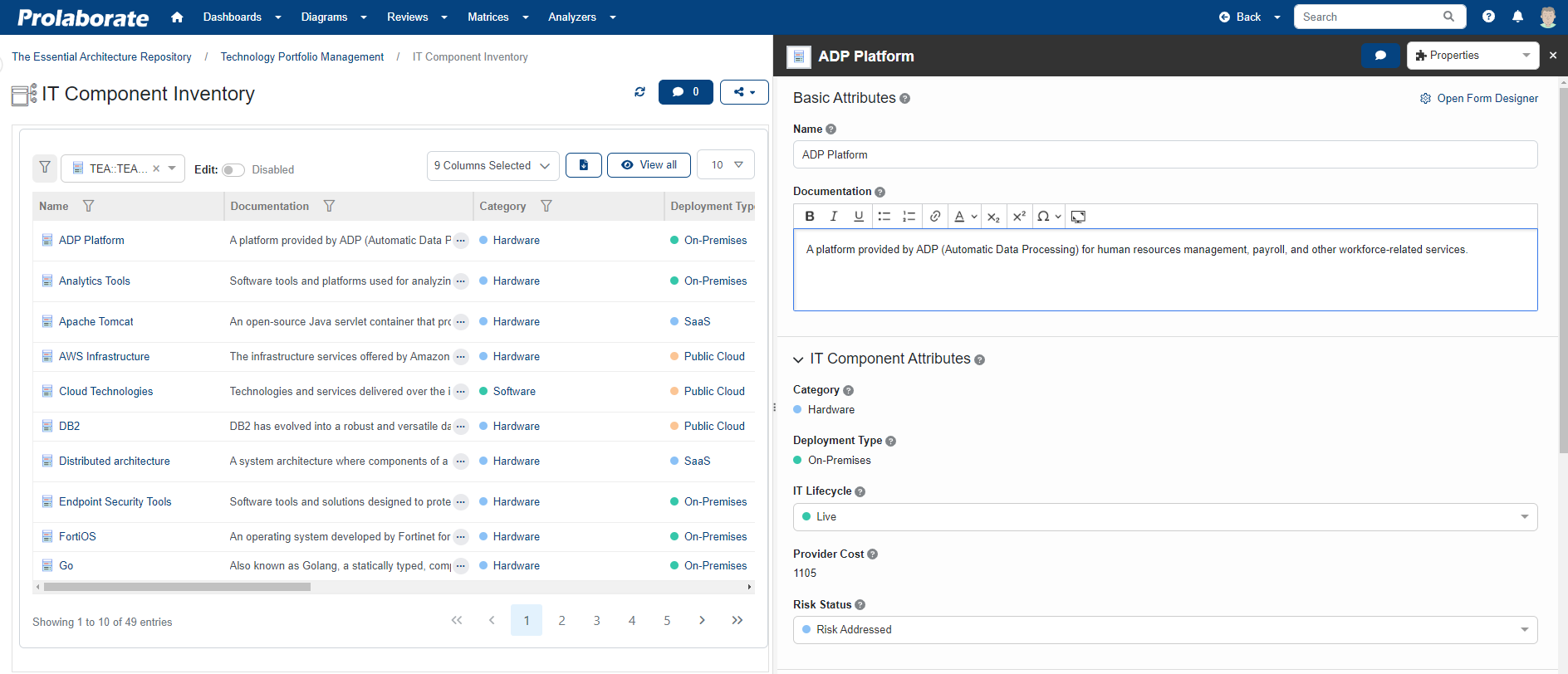1568x674 pixels.
Task: Click the View all button
Action: [649, 165]
